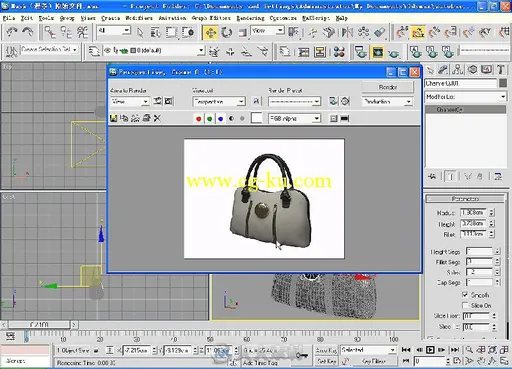Viewport: 512px width, 369px height.
Task: Choose the Select Object arrow tool
Action: click(140, 32)
